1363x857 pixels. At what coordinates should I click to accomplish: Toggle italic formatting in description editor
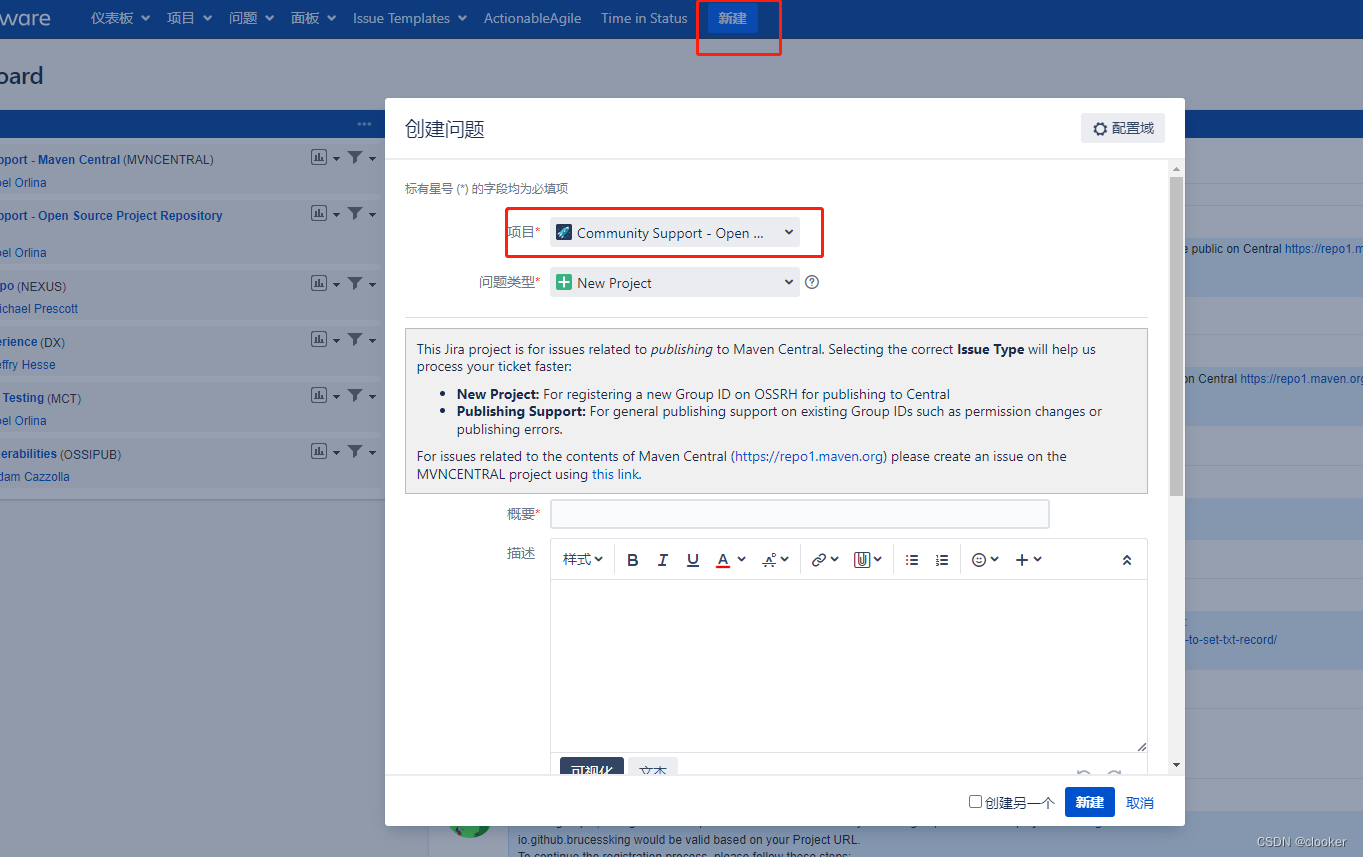[662, 560]
